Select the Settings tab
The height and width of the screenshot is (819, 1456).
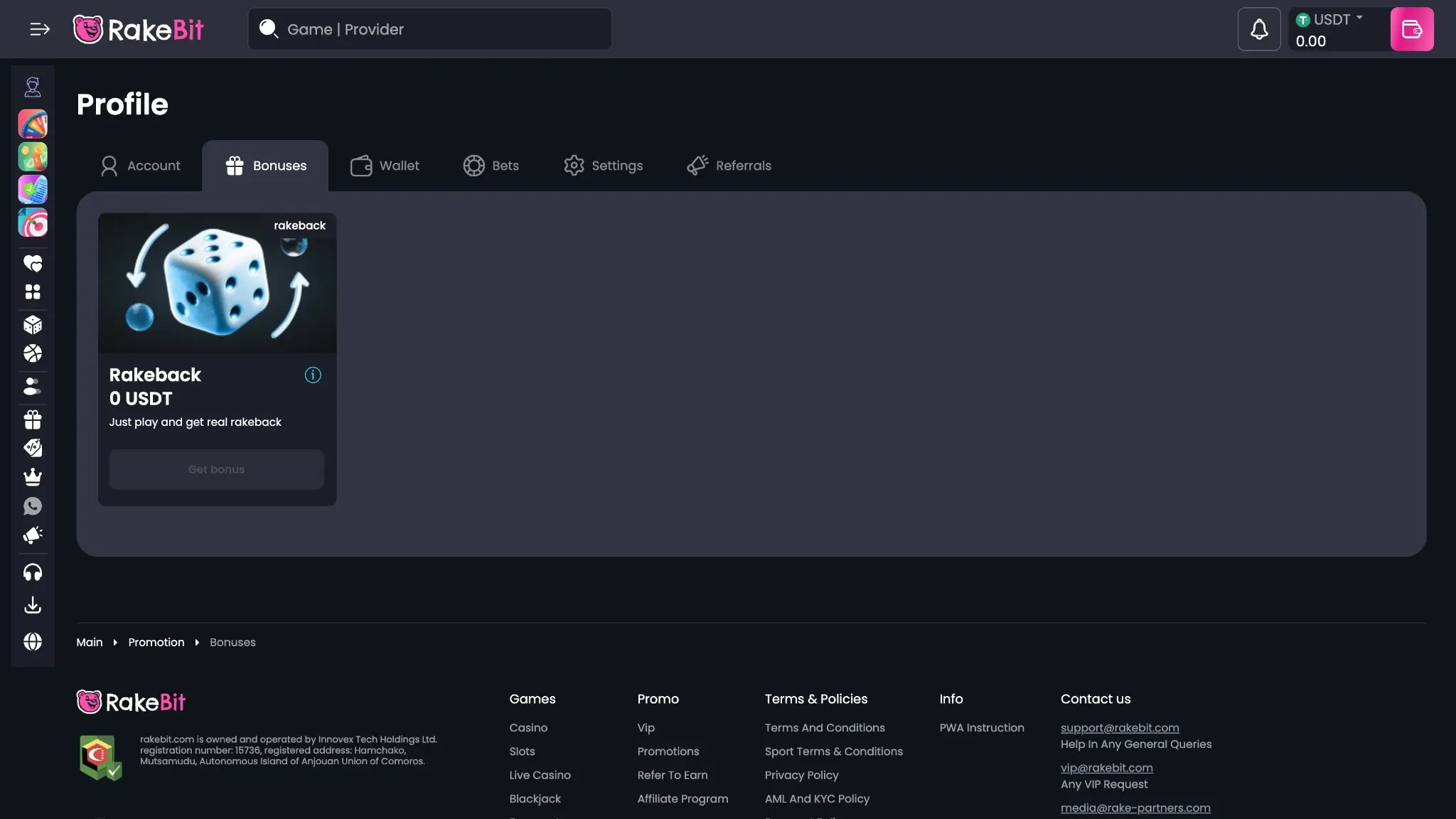click(603, 166)
